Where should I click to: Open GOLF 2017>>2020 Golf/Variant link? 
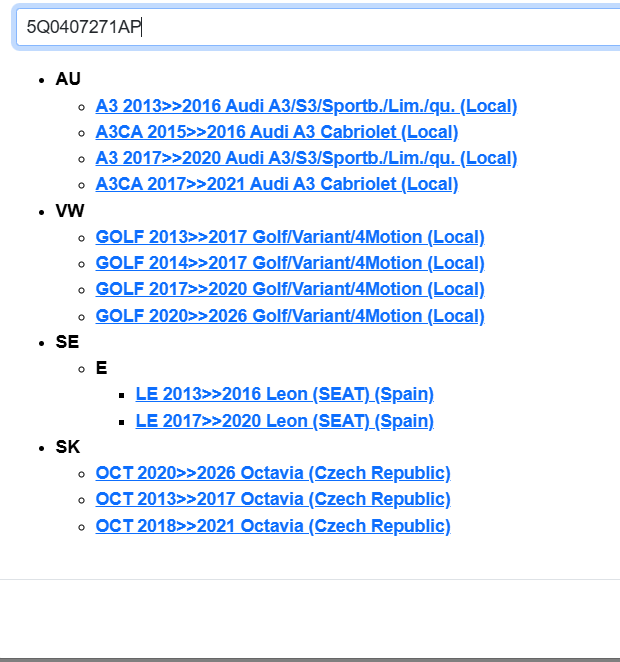(290, 289)
